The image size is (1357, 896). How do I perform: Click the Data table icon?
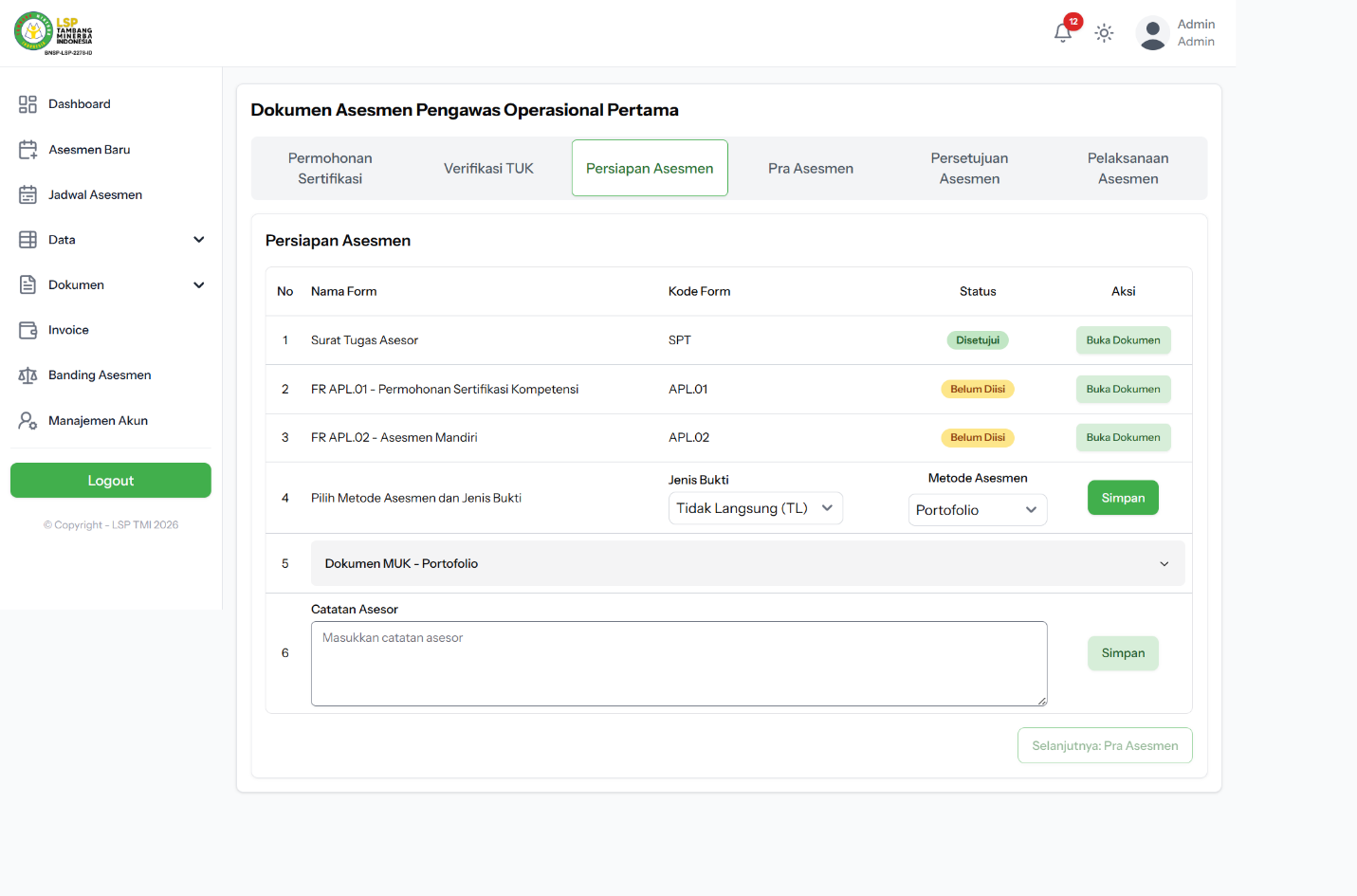coord(28,240)
